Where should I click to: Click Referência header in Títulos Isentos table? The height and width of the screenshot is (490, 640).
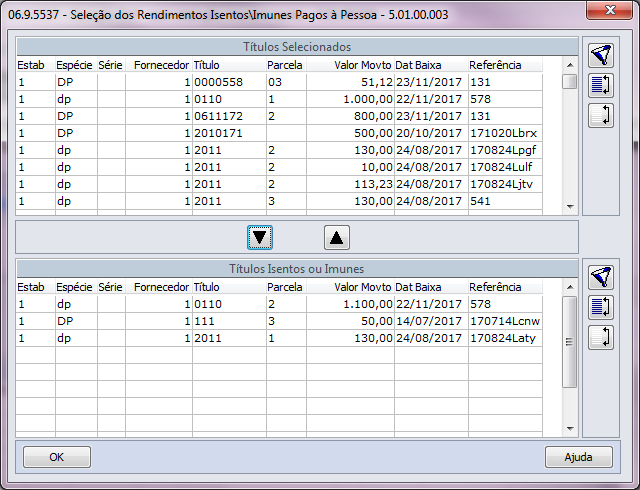point(505,287)
